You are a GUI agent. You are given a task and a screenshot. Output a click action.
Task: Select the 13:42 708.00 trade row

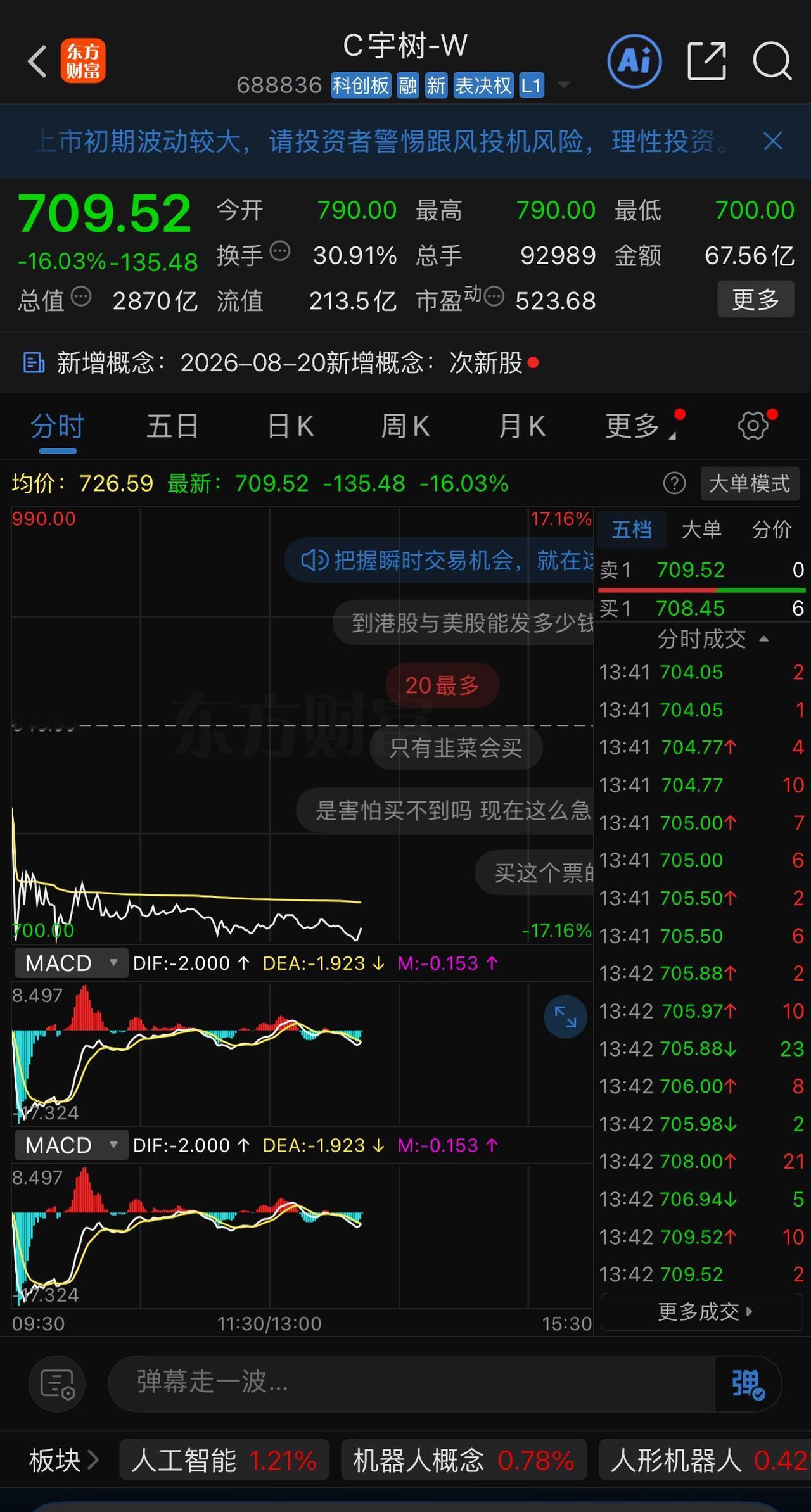[x=702, y=1161]
